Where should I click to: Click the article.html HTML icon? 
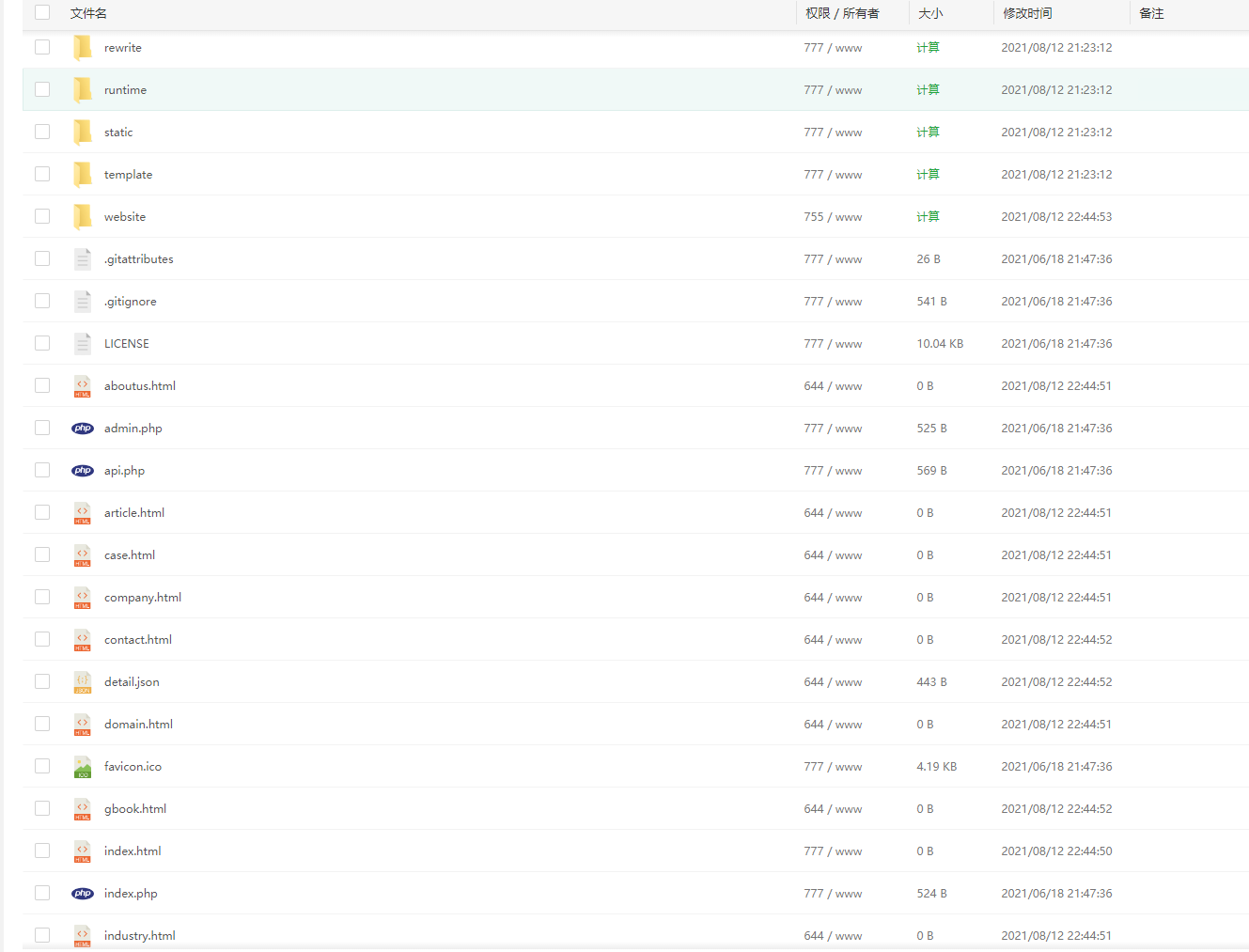point(83,512)
